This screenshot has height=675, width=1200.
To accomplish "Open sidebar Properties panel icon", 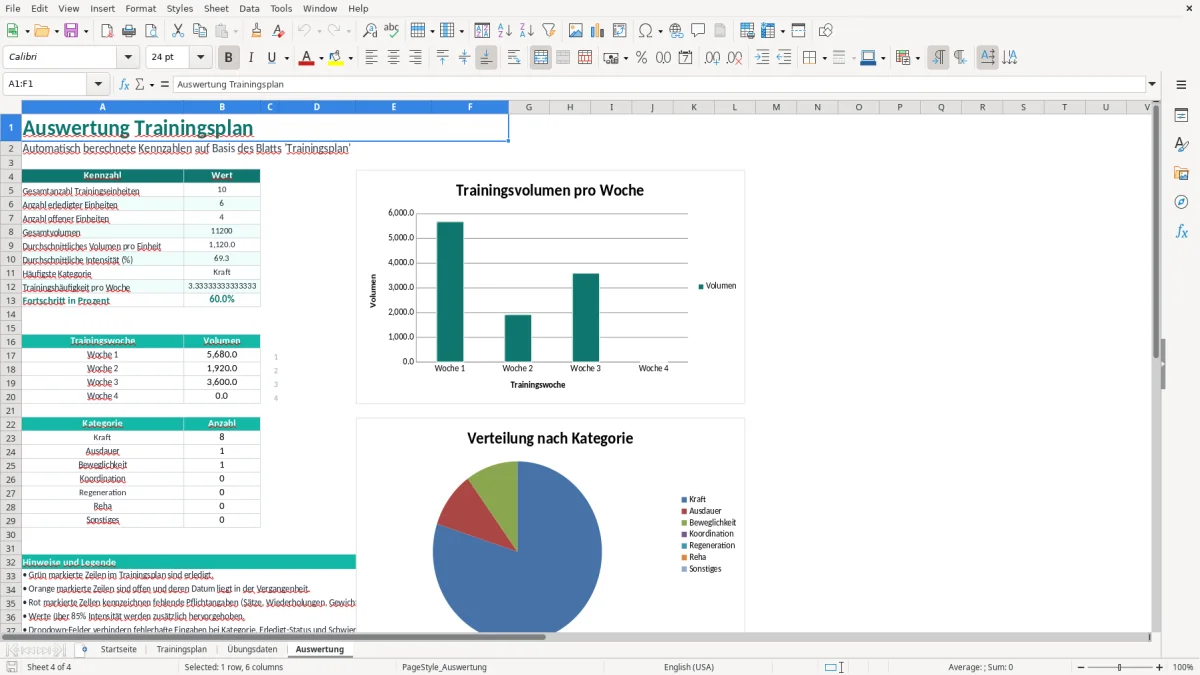I will tap(1181, 116).
